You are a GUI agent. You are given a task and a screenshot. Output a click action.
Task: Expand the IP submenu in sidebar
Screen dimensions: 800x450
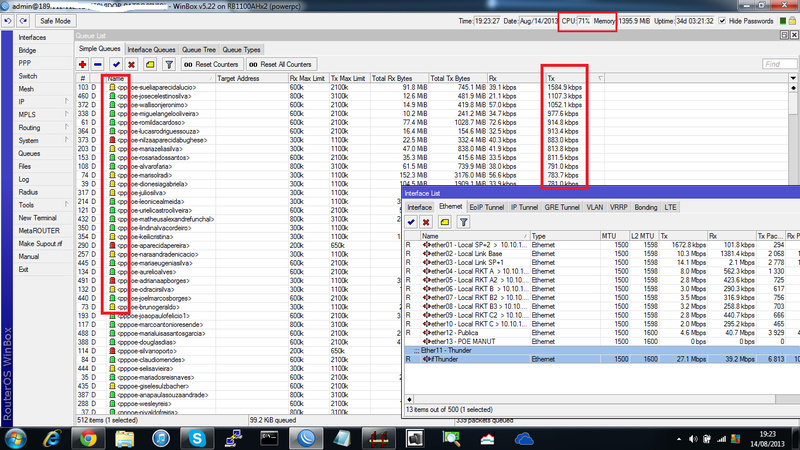point(67,102)
